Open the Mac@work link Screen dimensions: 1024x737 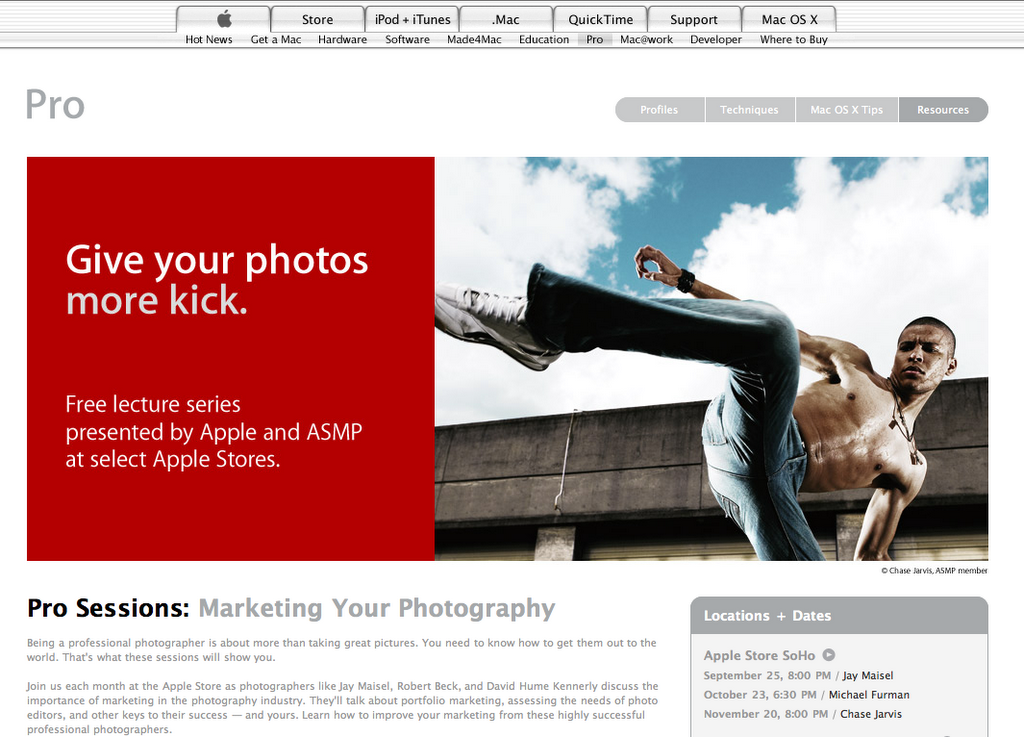pyautogui.click(x=647, y=39)
